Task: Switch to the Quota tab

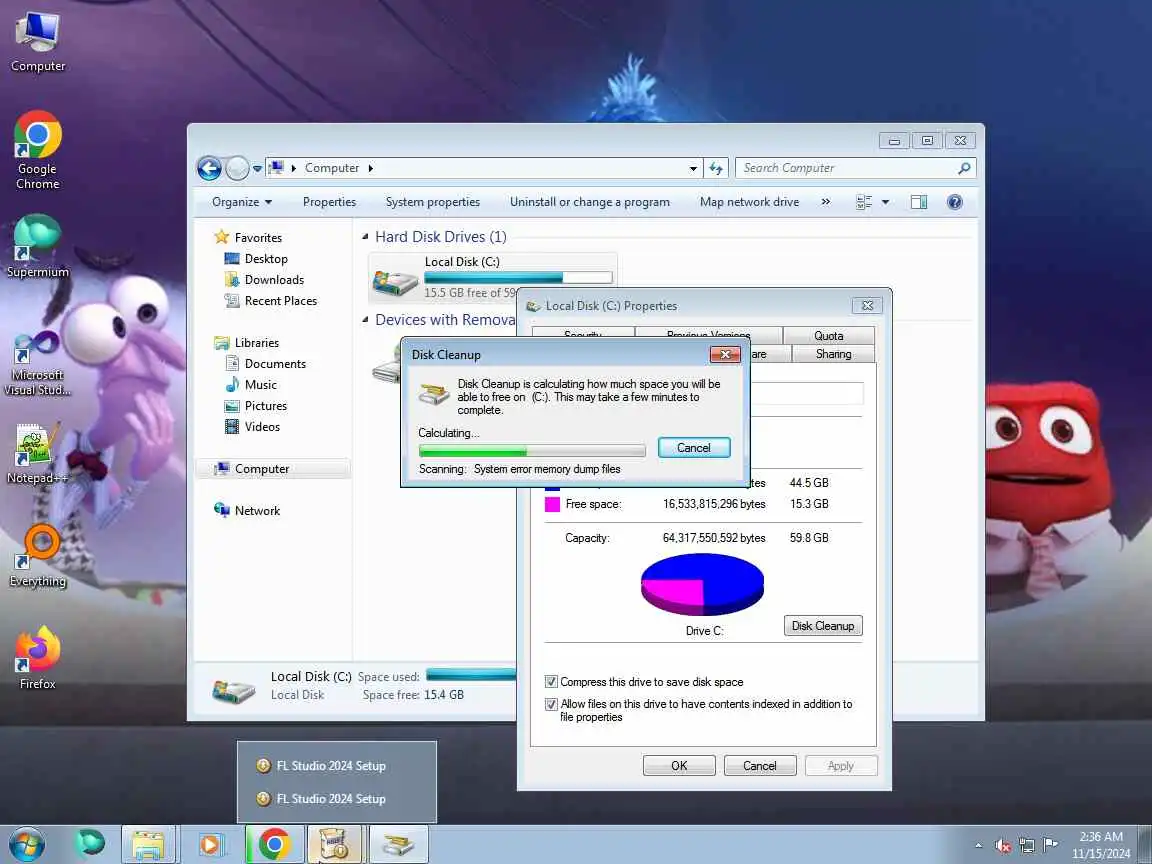Action: [829, 336]
